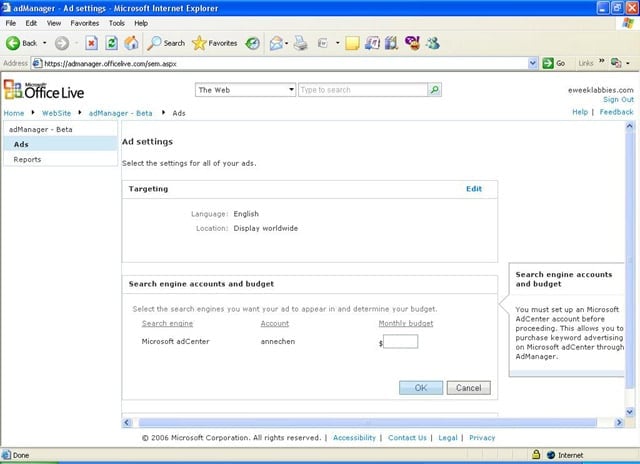Viewport: 640px width, 464px height.
Task: Open the View menu
Action: [53, 23]
